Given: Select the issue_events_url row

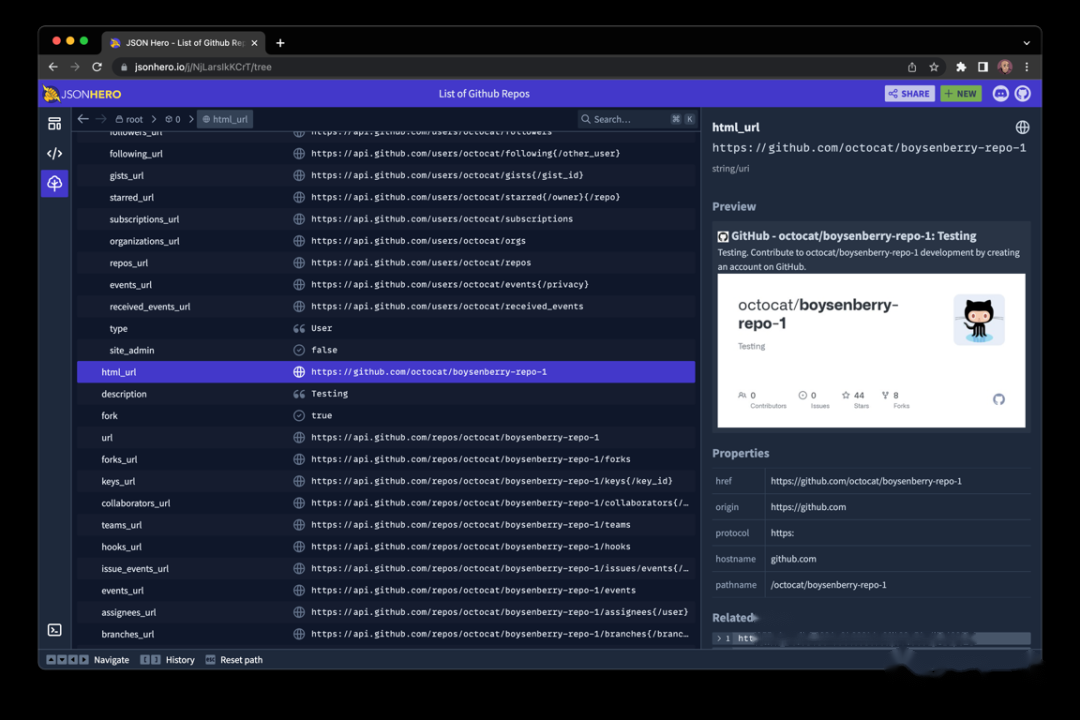Looking at the screenshot, I should 386,568.
